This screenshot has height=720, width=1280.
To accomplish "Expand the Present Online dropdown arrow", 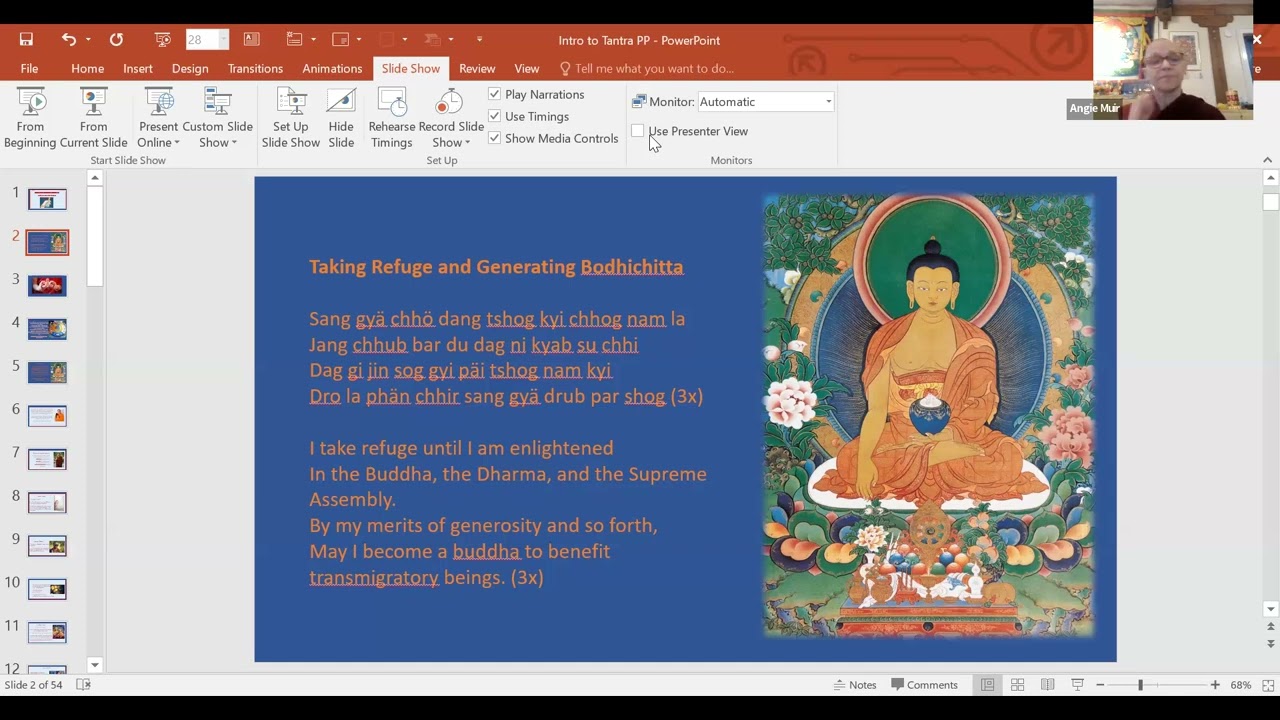I will [x=177, y=143].
